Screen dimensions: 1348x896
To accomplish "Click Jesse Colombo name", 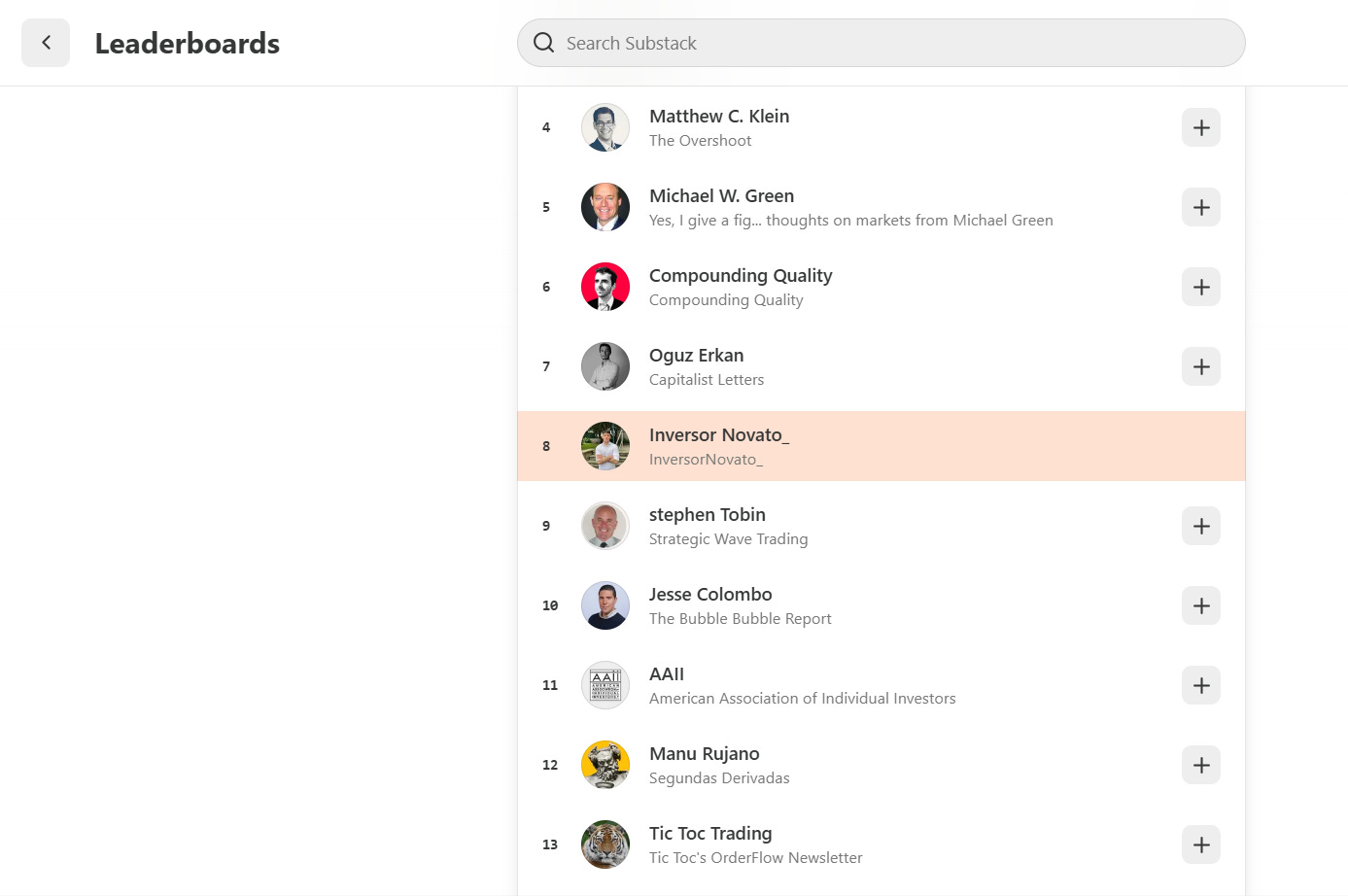I will tap(710, 594).
